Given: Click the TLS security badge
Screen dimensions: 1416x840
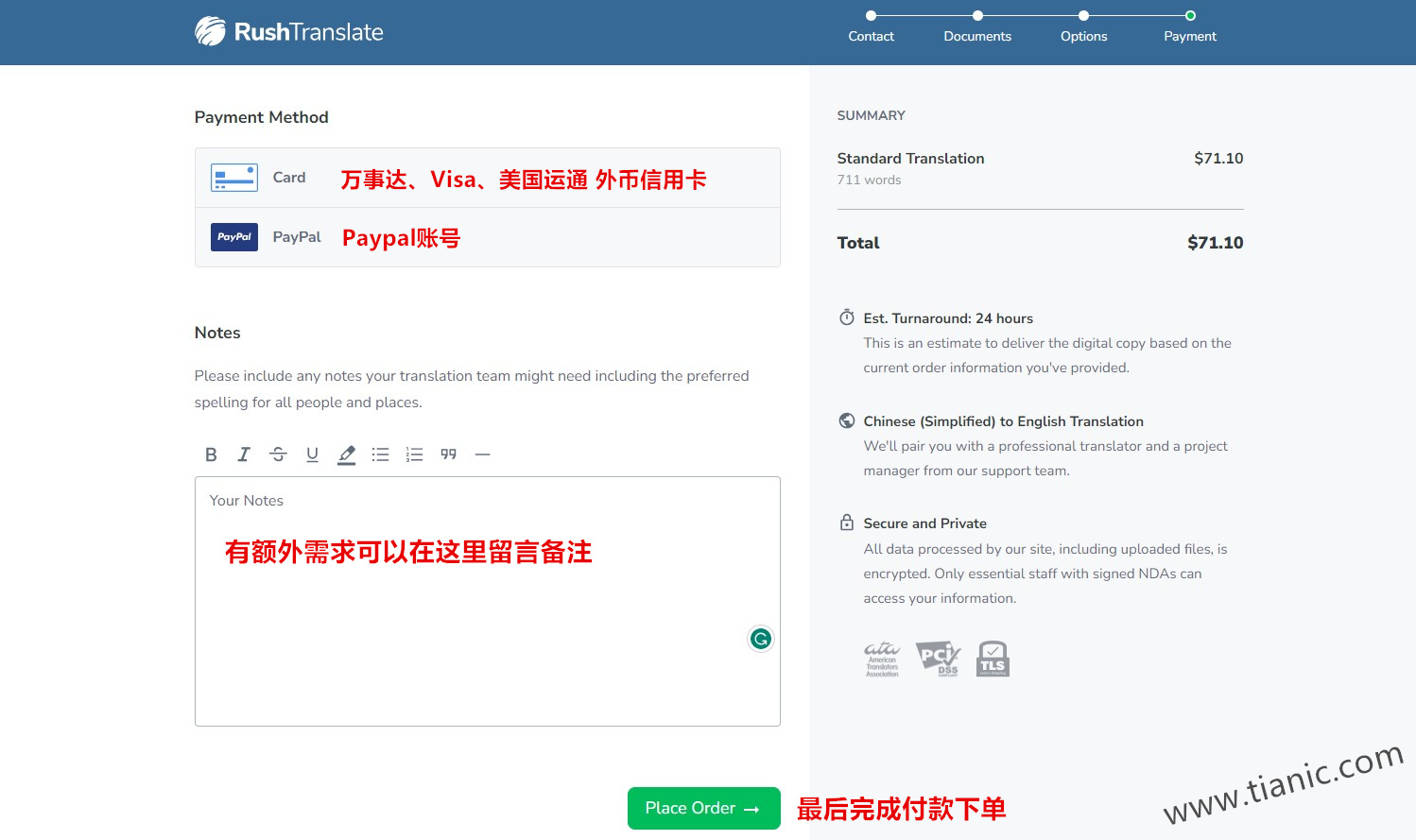Looking at the screenshot, I should click(993, 659).
